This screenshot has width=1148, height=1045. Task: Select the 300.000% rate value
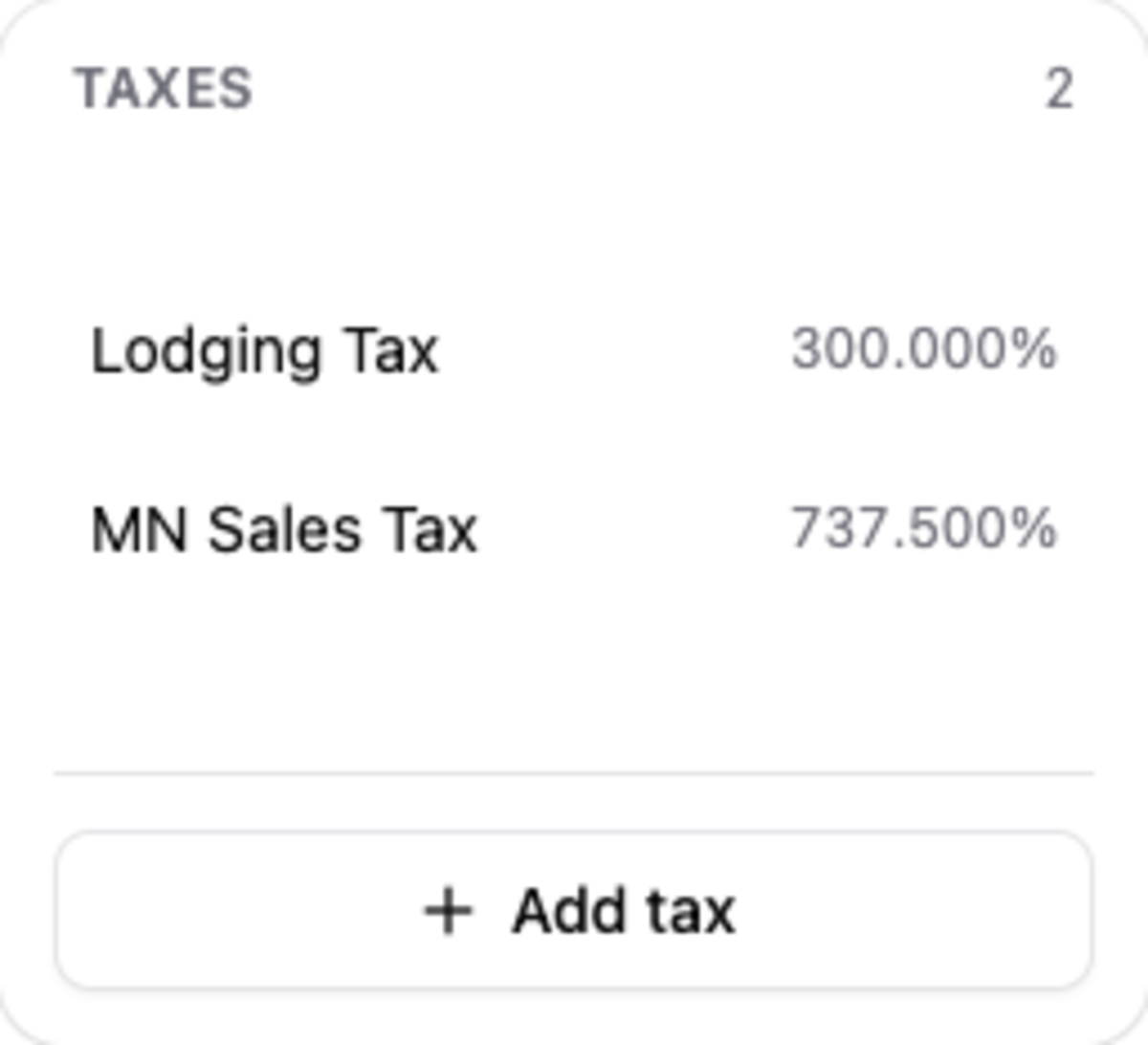[x=924, y=348]
